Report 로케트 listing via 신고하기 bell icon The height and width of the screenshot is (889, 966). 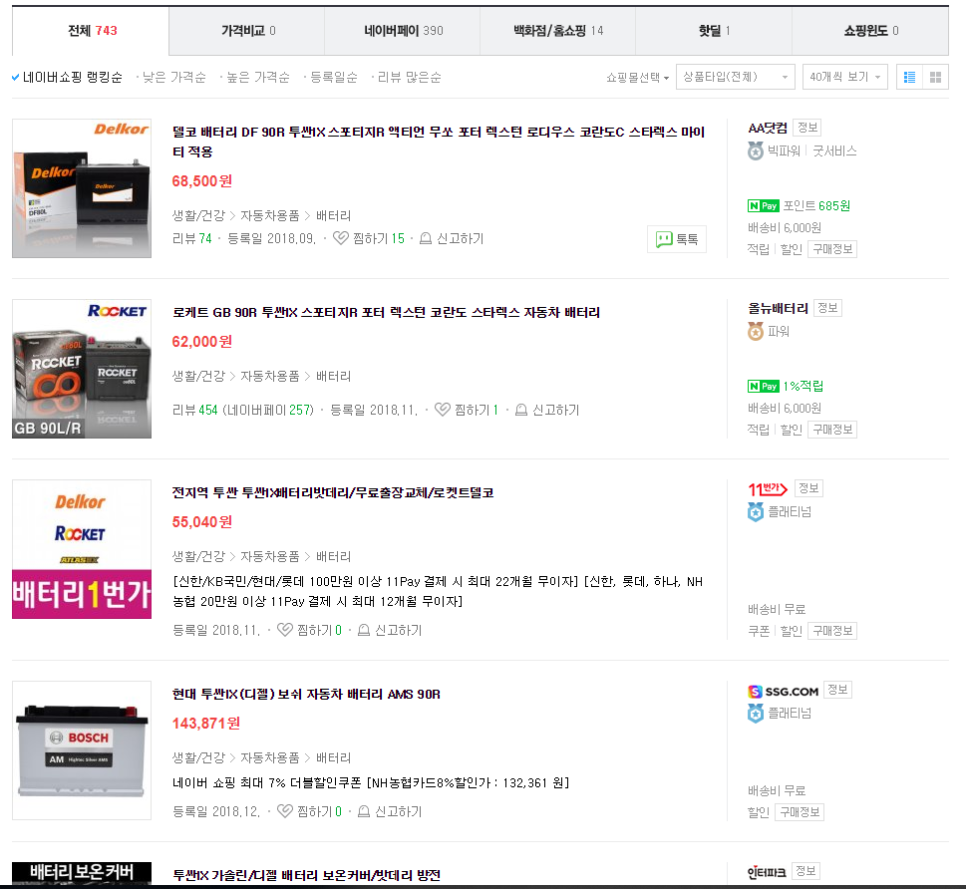521,410
